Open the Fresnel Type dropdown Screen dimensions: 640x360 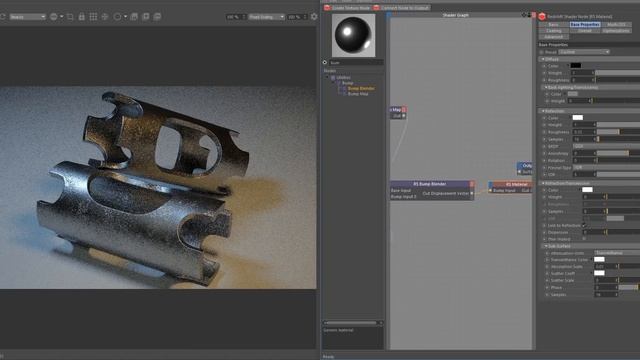coord(606,167)
